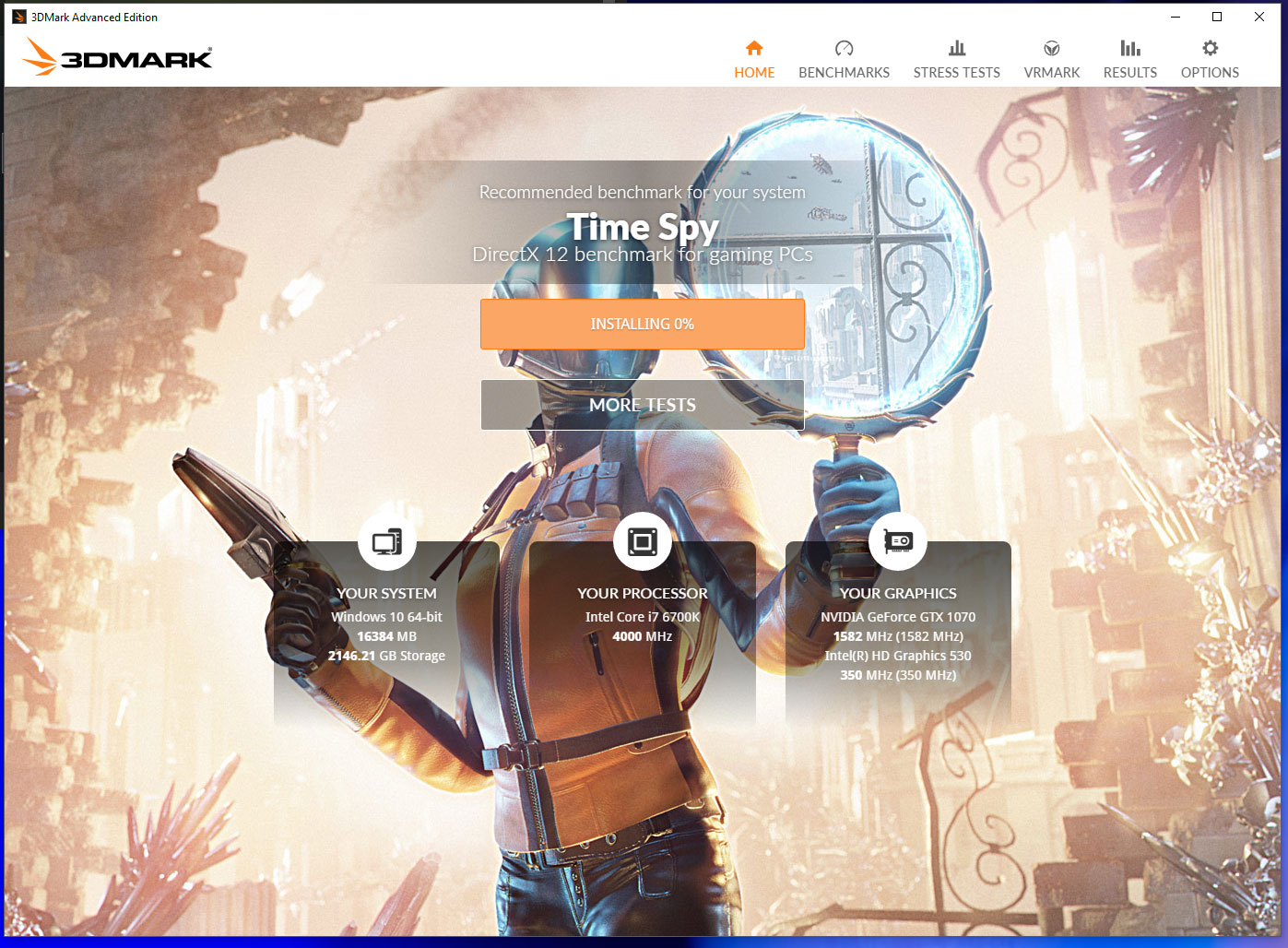Click the Options gear icon

coord(1210,48)
